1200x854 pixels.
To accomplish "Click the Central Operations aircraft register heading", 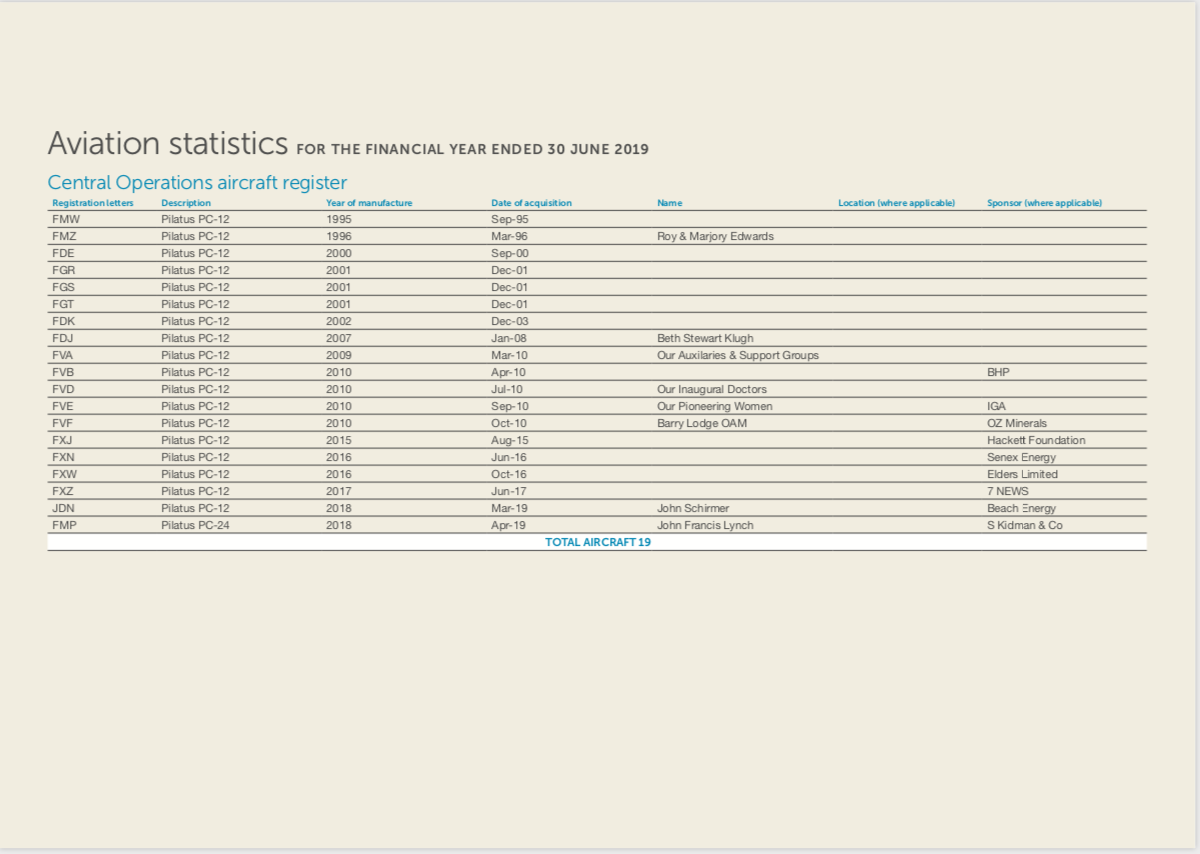I will (196, 182).
